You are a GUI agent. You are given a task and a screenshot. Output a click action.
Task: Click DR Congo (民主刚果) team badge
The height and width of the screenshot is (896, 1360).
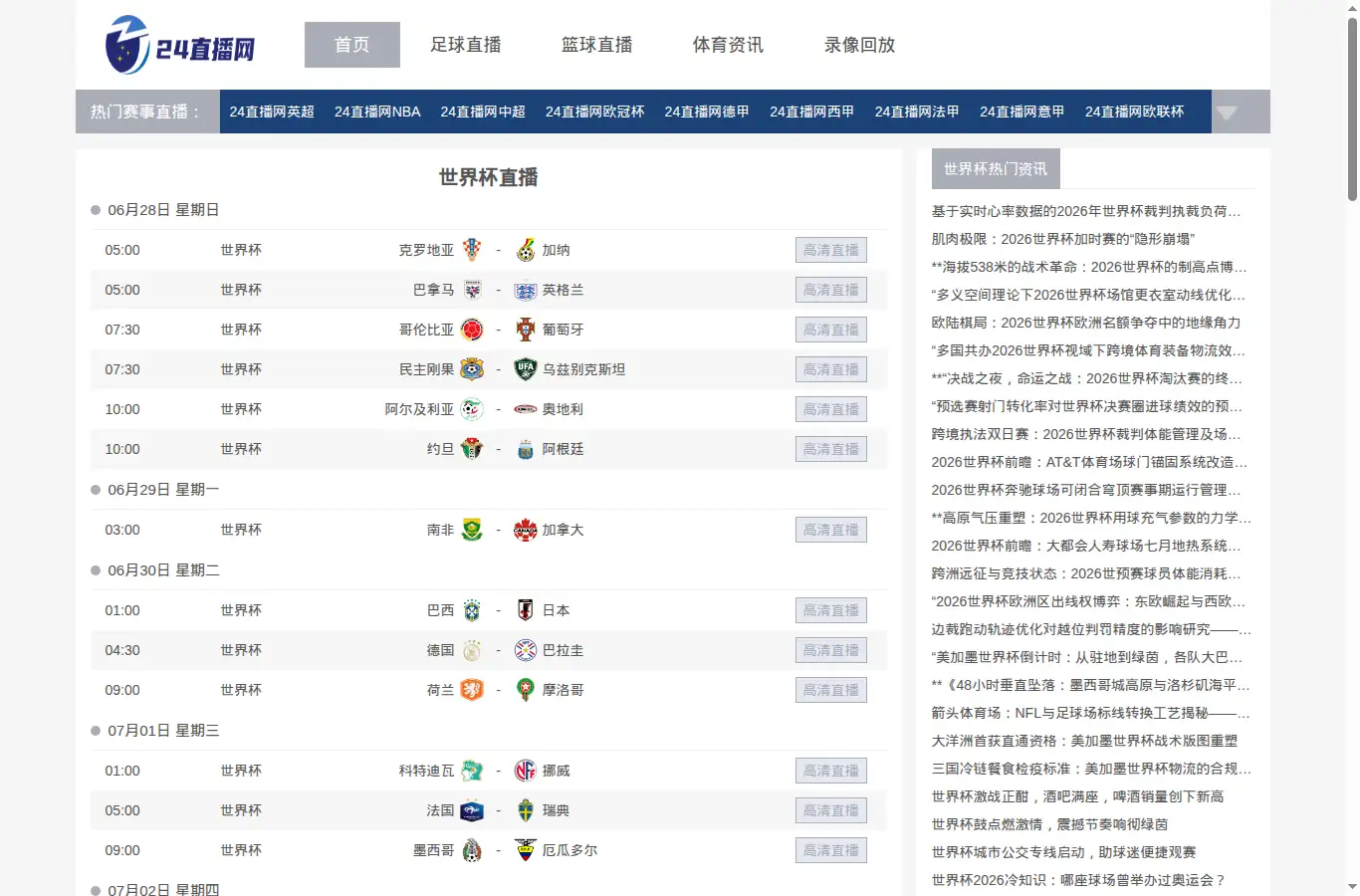pos(472,369)
